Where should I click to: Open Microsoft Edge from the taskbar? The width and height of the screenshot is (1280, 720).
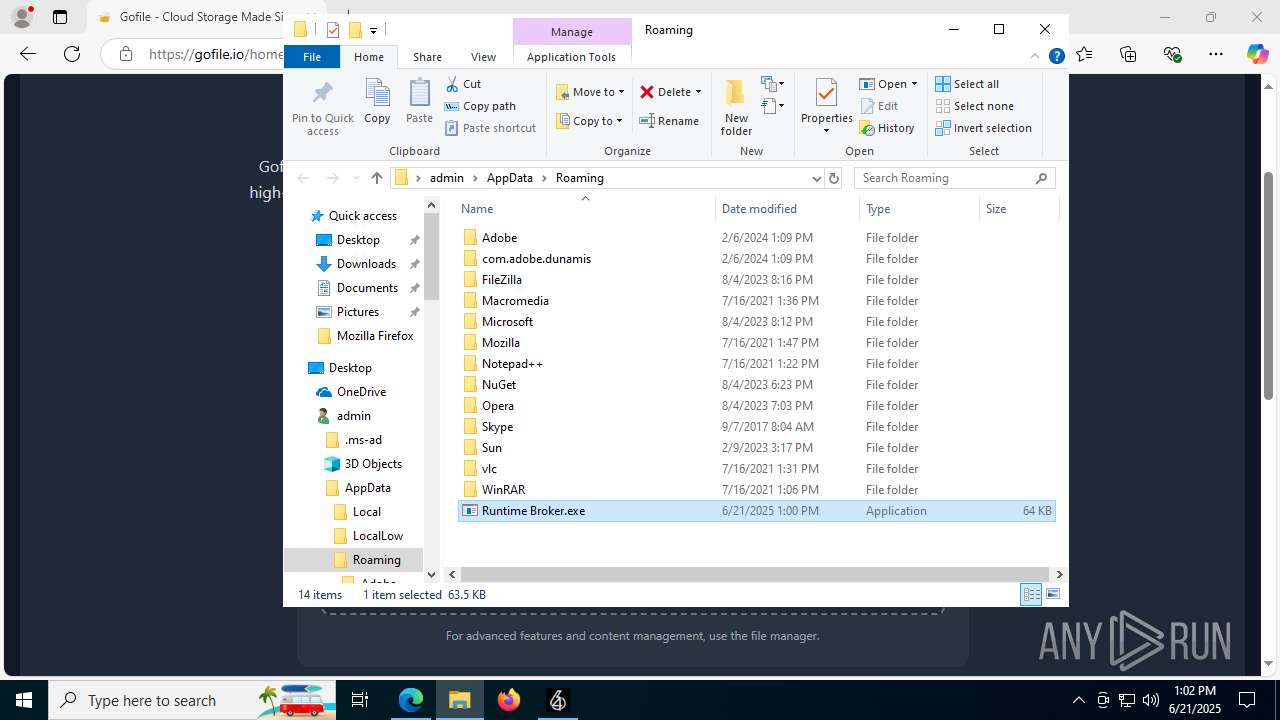tap(411, 700)
